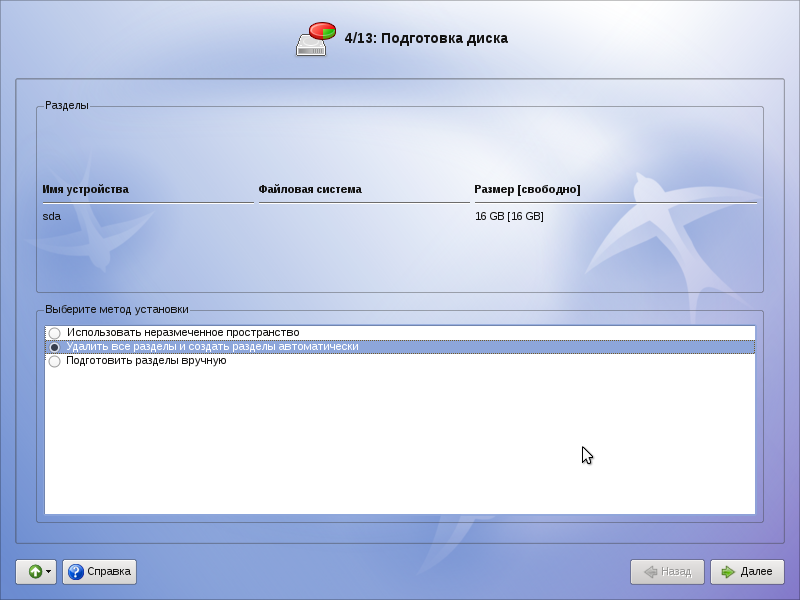
Task: Select 'Использовать неразмеченное пространство' radio button
Action: tap(54, 333)
